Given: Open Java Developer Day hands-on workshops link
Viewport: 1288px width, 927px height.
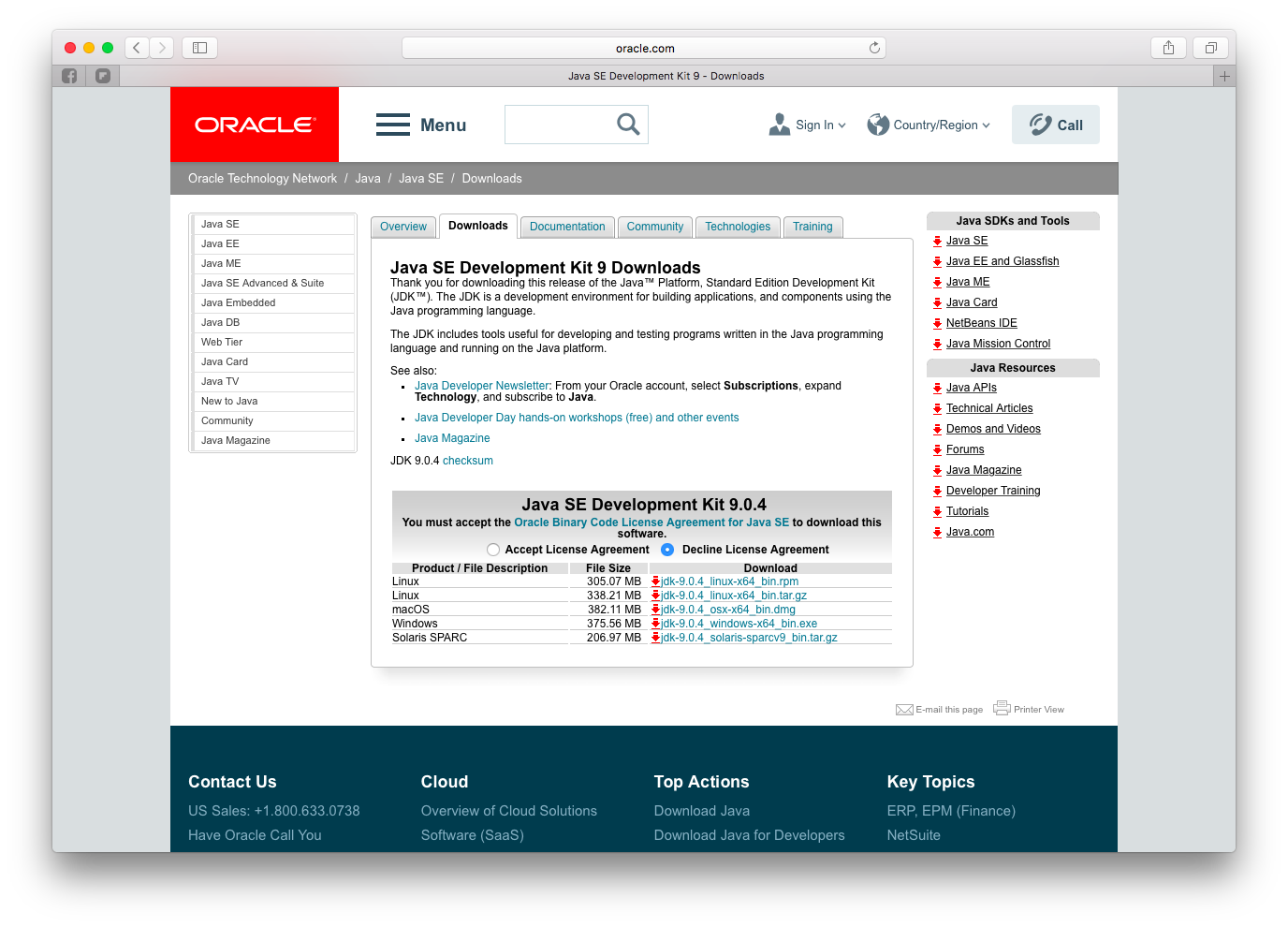Looking at the screenshot, I should [x=577, y=418].
